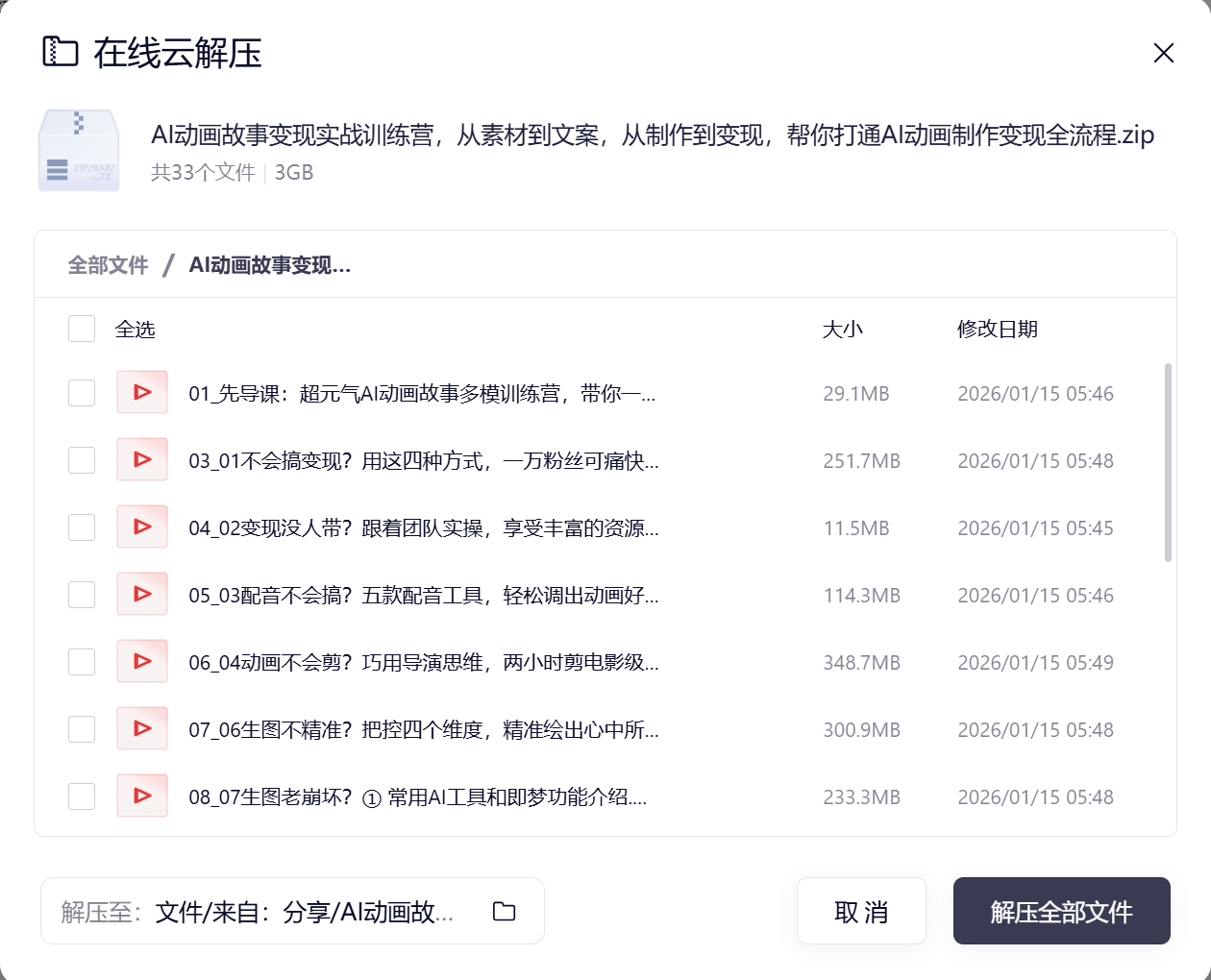The height and width of the screenshot is (980, 1211).
Task: Play the 05_03配音不会搞 video
Action: pos(142,594)
